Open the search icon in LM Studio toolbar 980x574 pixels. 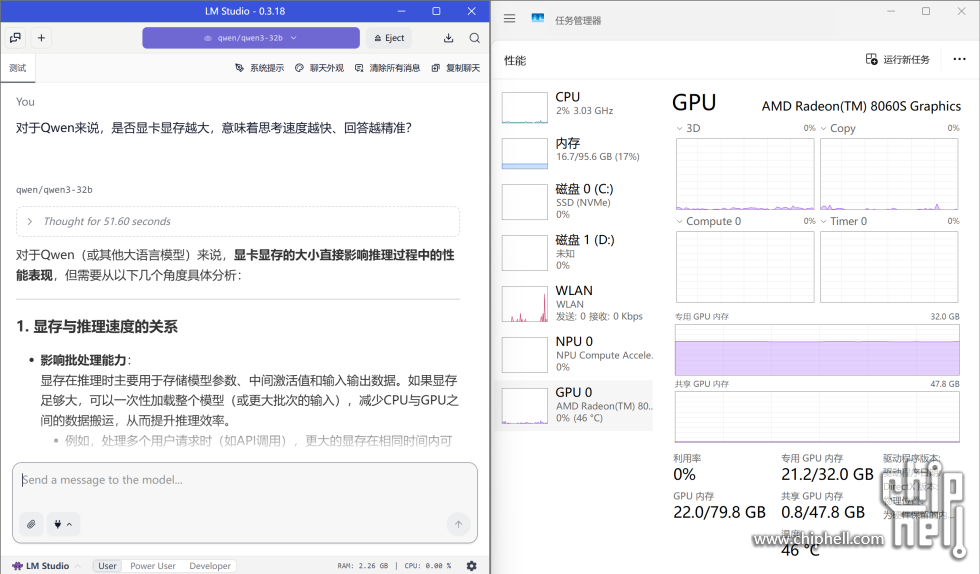[x=475, y=38]
